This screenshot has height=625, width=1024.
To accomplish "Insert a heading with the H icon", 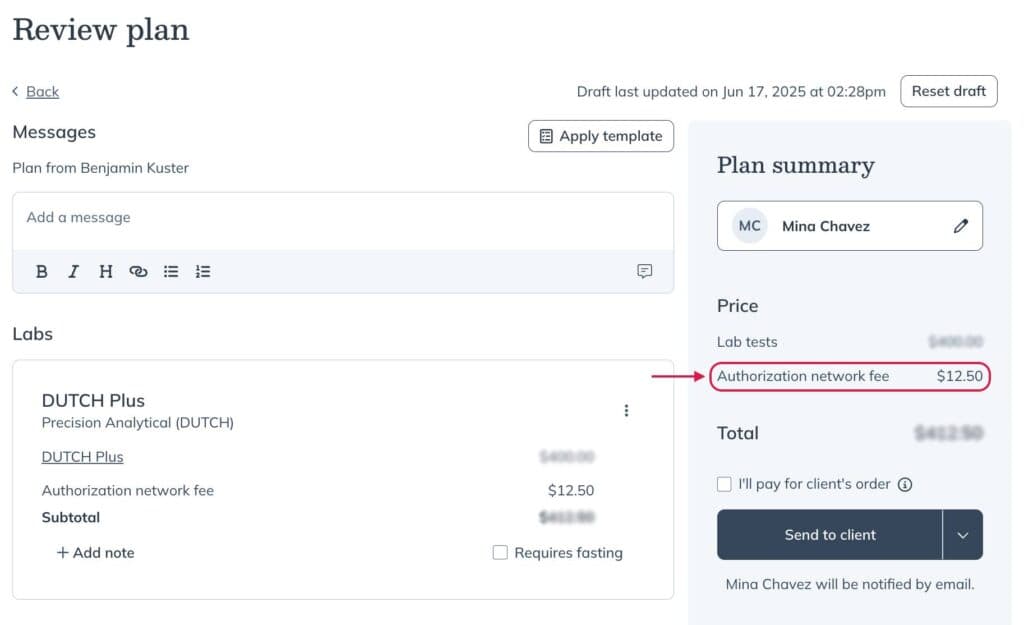I will (106, 272).
